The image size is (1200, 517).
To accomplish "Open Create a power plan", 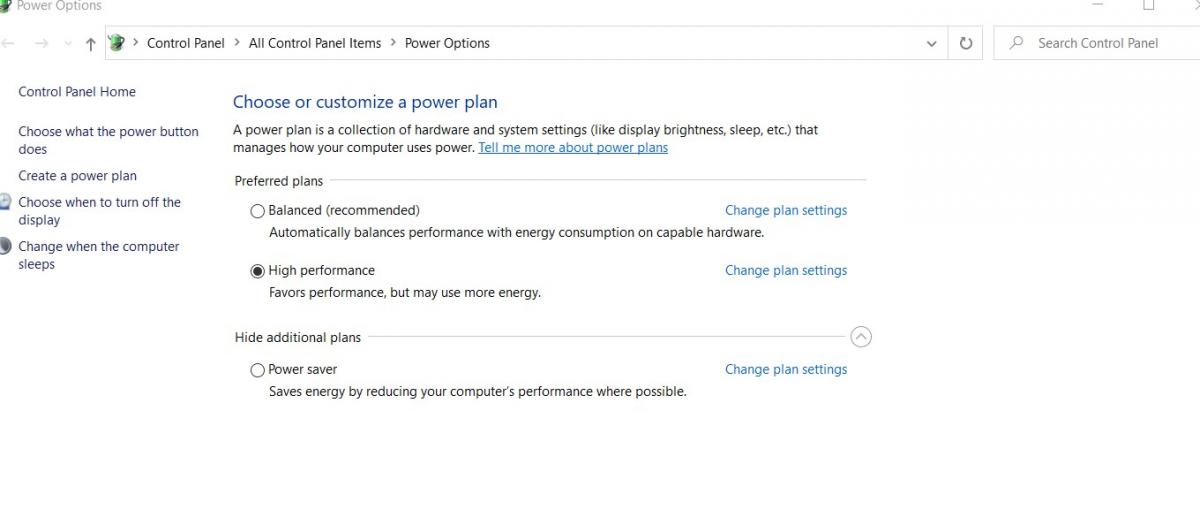I will (78, 176).
